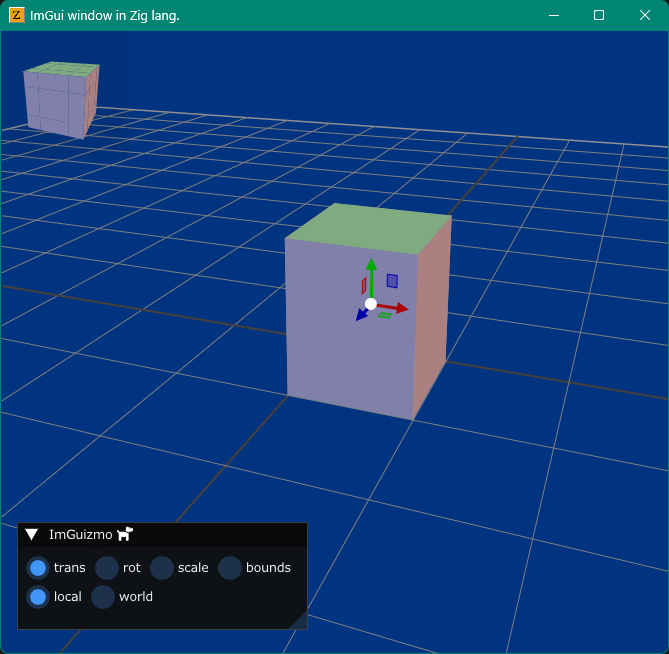Click the Zig app icon in title bar
Image resolution: width=669 pixels, height=654 pixels.
(x=16, y=15)
